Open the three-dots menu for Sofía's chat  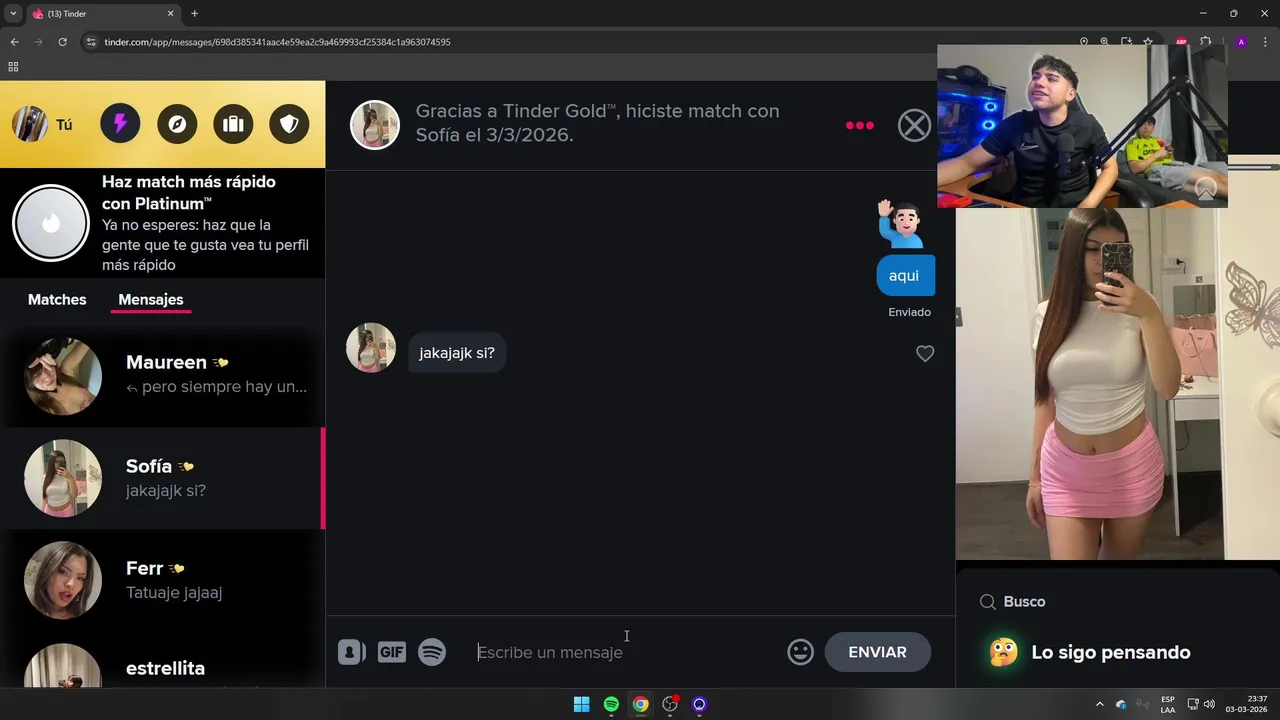[x=860, y=125]
